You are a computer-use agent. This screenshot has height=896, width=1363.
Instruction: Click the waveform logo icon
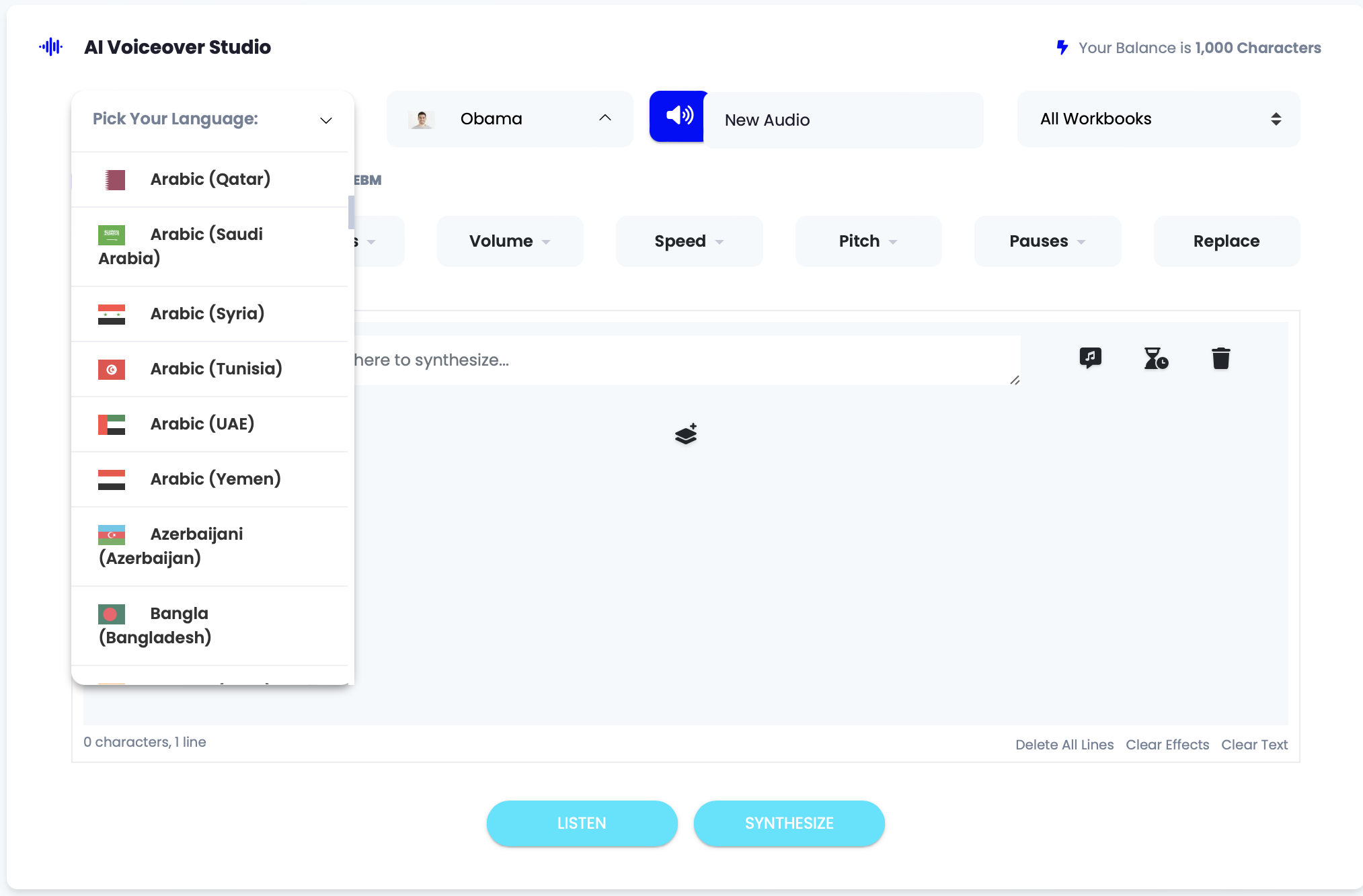51,47
